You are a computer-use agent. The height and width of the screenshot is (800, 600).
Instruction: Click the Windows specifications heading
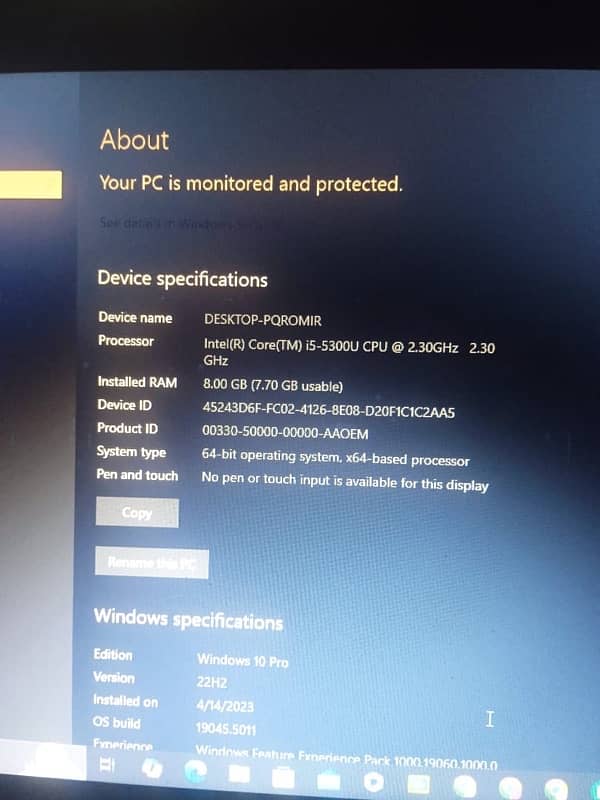point(188,619)
